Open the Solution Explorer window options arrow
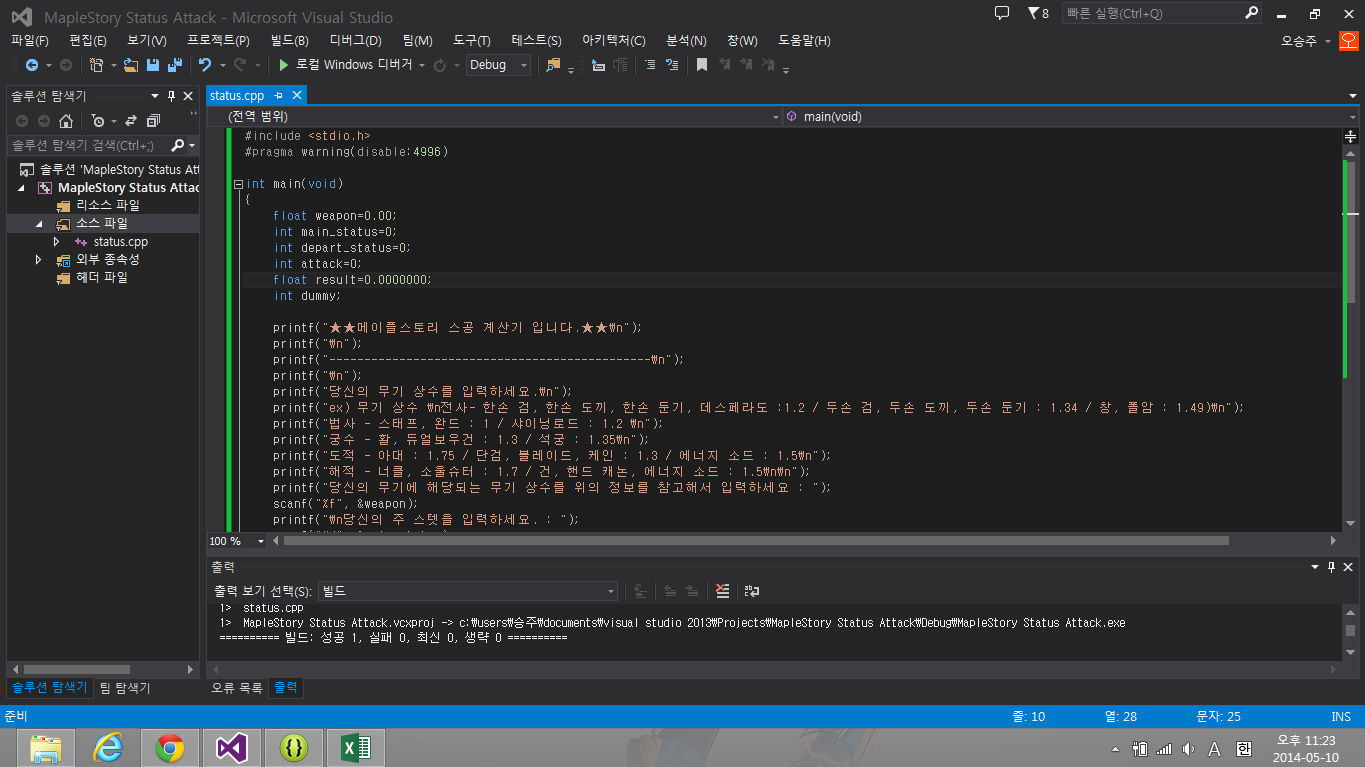1365x767 pixels. point(155,96)
